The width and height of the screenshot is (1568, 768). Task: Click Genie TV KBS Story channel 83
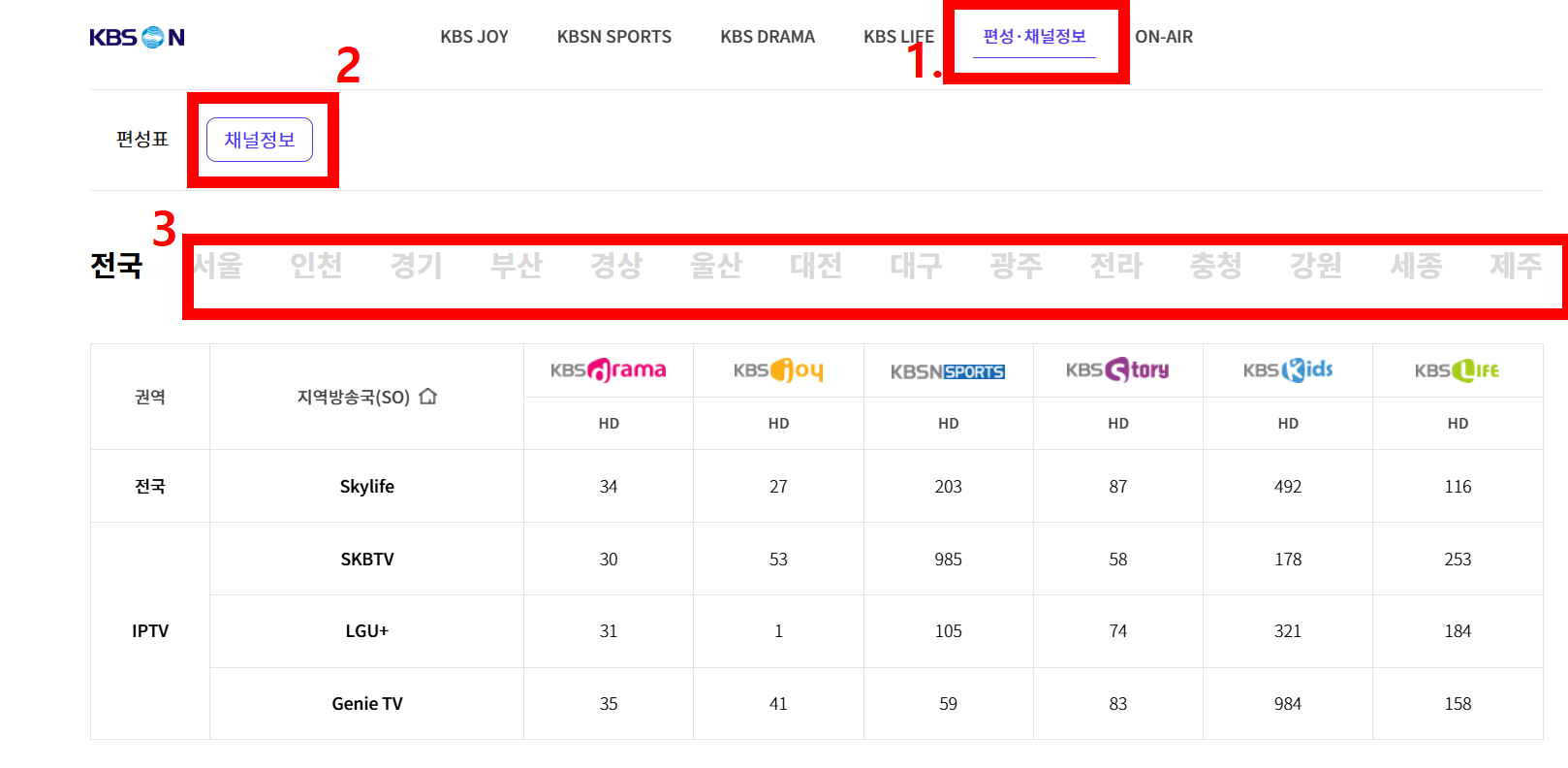(x=1117, y=704)
